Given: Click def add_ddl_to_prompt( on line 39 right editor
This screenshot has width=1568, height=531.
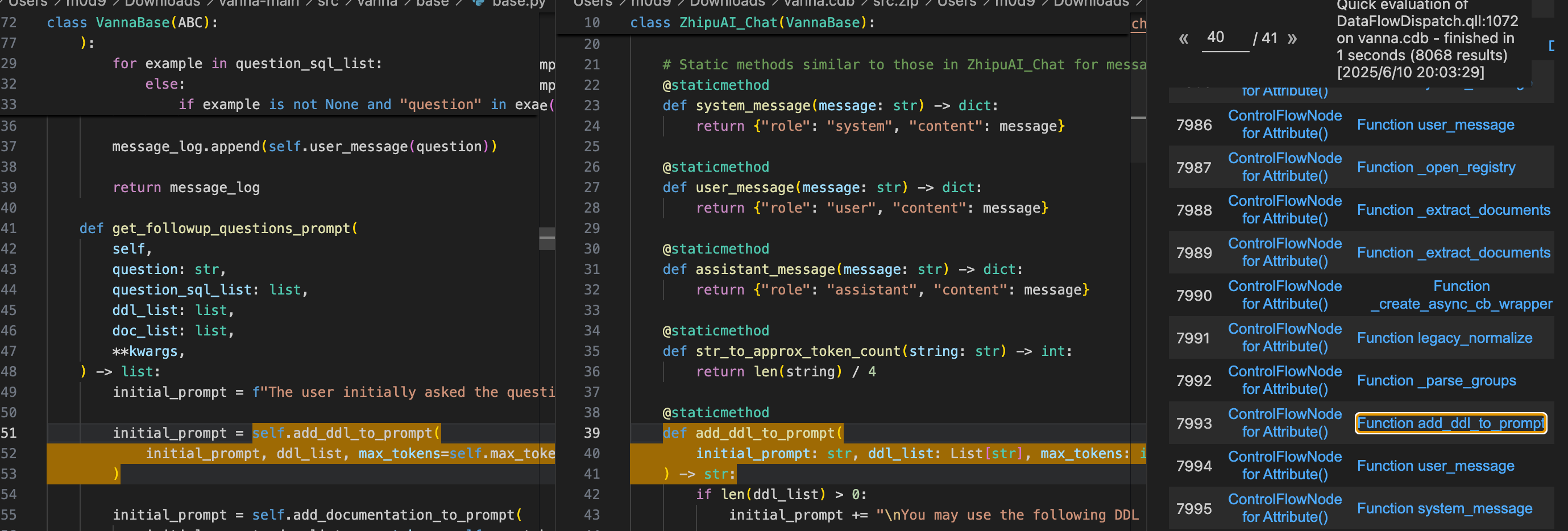Looking at the screenshot, I should click(x=752, y=433).
